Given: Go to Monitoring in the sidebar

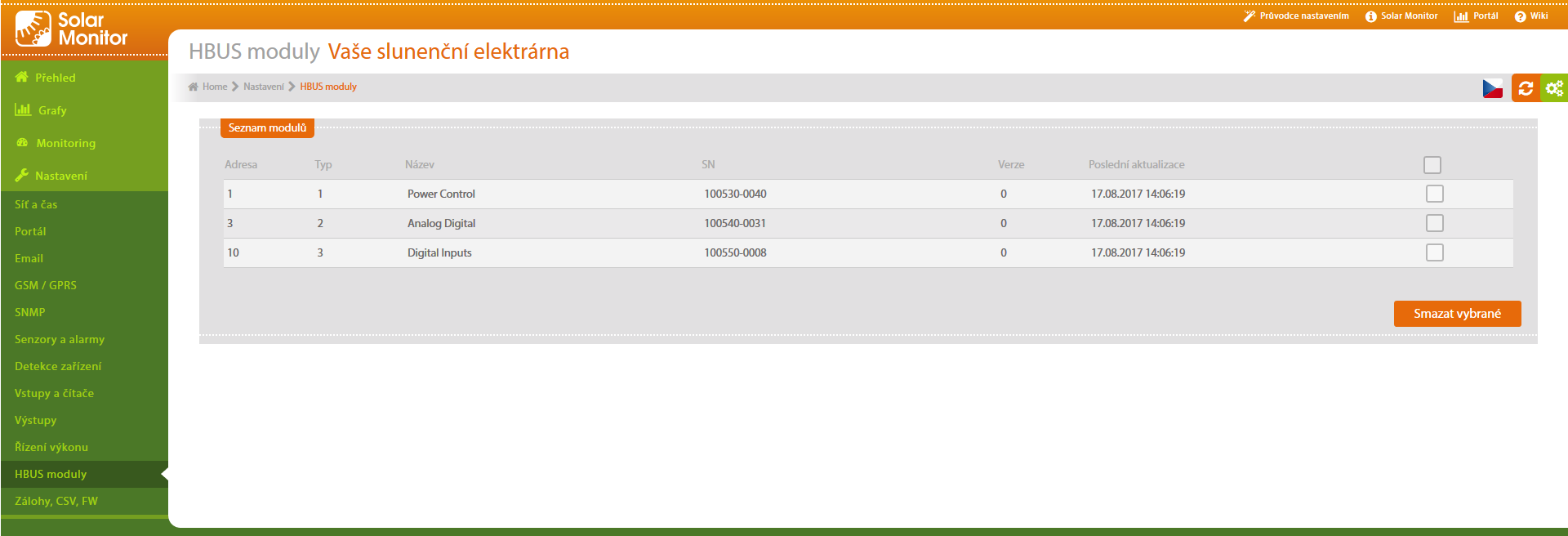Looking at the screenshot, I should 65,143.
